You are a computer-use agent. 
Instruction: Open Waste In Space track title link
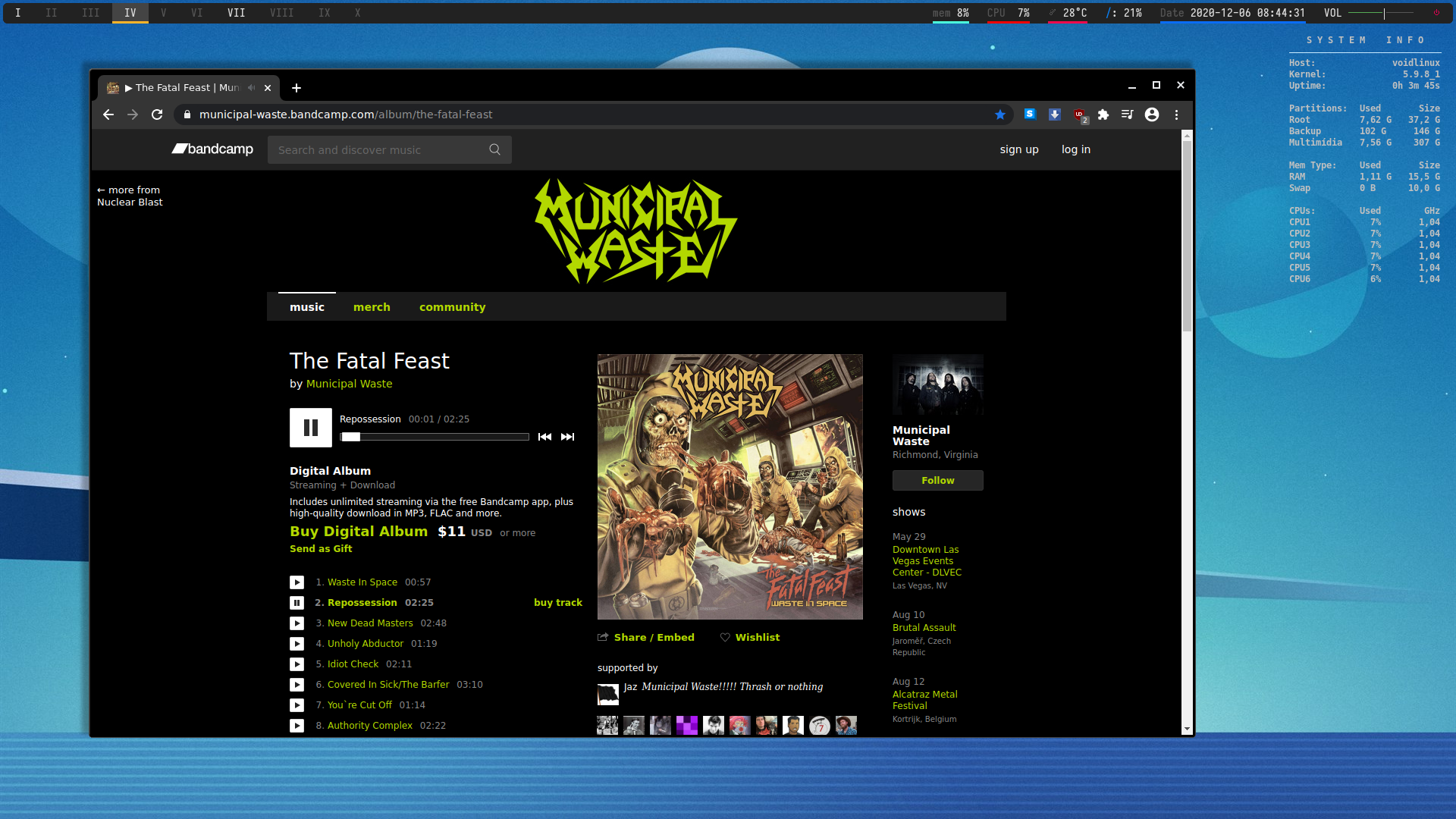point(362,582)
